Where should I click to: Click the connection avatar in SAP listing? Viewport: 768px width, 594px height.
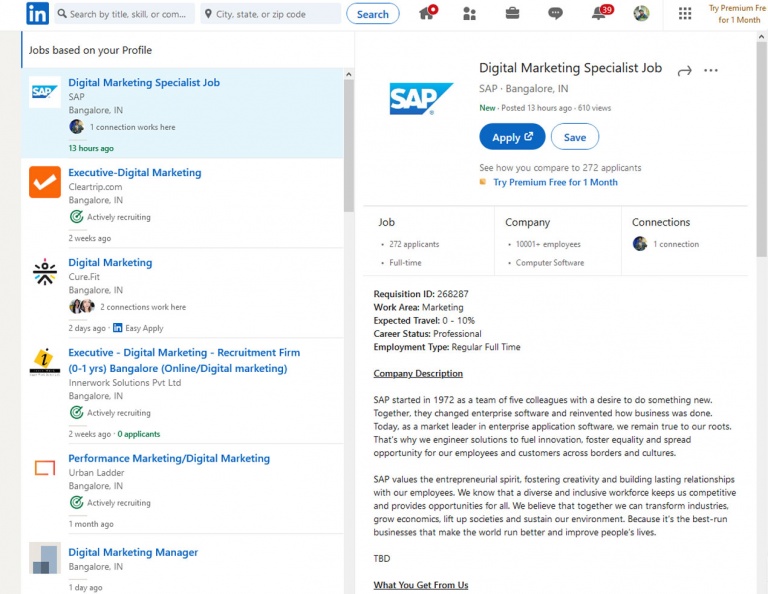point(76,127)
